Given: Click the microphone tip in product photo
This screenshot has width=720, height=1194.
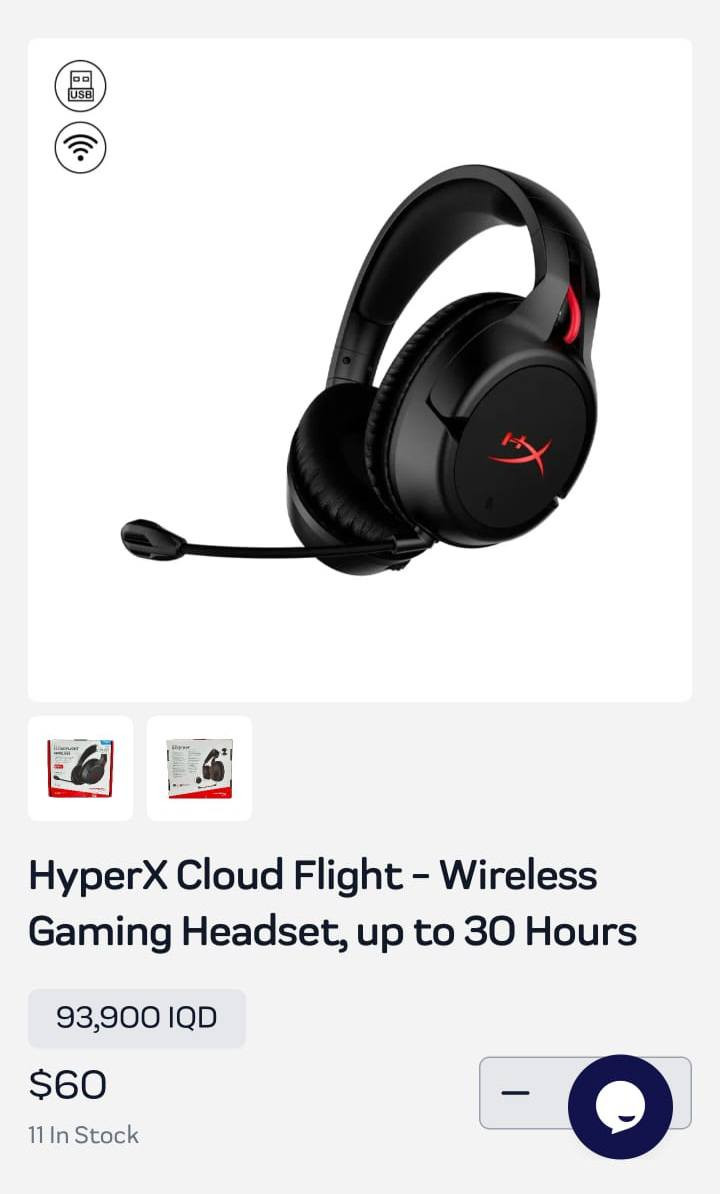Looking at the screenshot, I should click(x=152, y=539).
